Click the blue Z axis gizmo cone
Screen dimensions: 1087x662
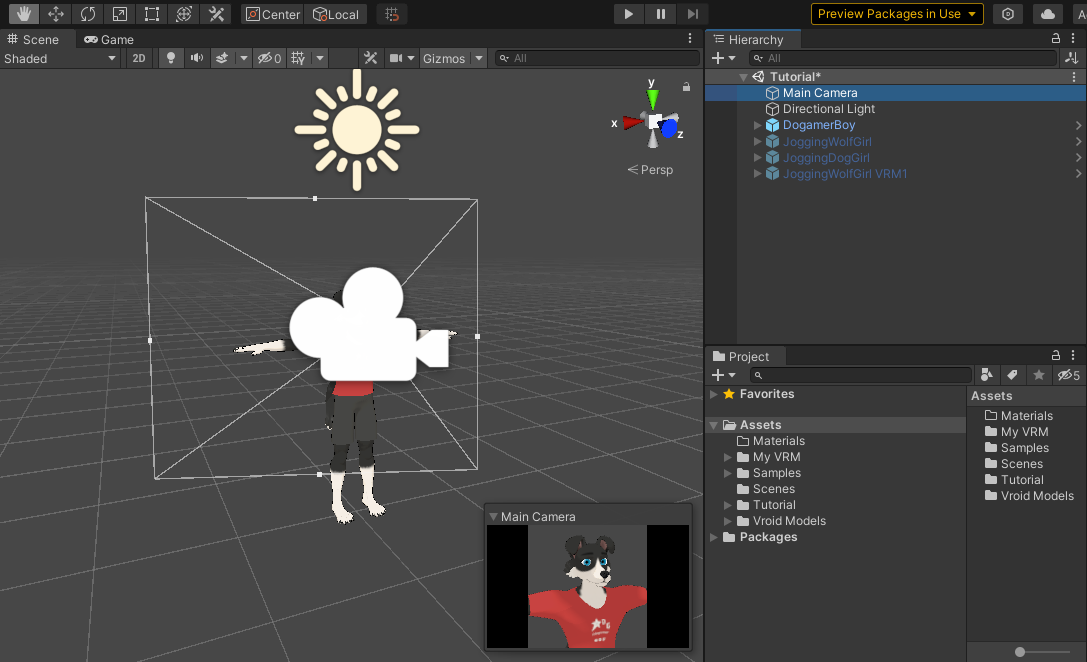pos(669,128)
